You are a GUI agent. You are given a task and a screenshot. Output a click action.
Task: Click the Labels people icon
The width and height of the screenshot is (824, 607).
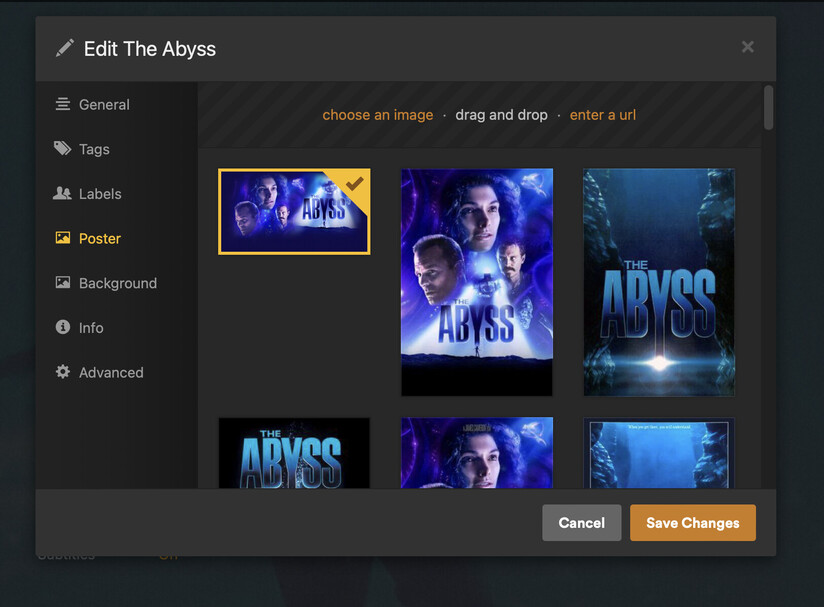click(63, 193)
